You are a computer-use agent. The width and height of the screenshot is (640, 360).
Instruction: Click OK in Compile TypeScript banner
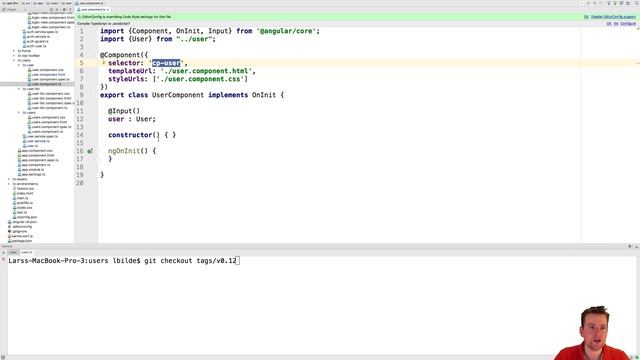coord(609,24)
